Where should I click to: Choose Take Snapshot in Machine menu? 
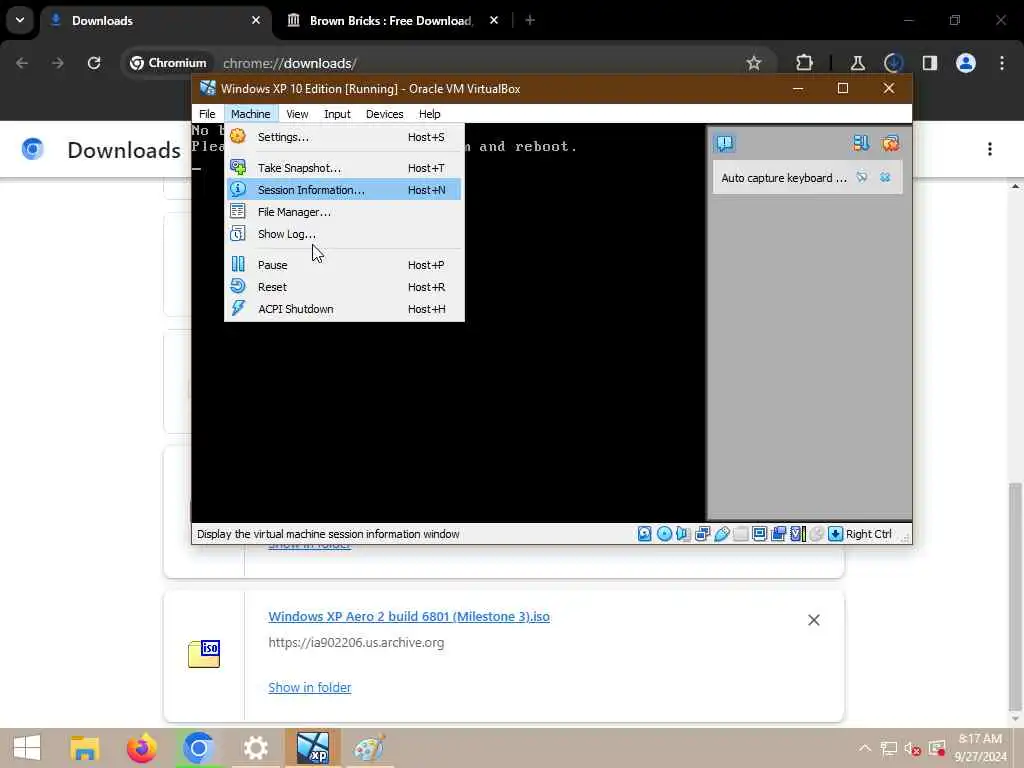pos(344,168)
